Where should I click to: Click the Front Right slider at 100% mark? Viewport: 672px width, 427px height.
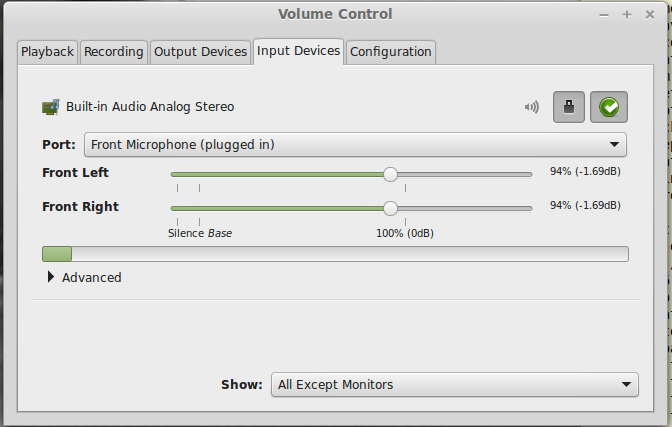[405, 208]
